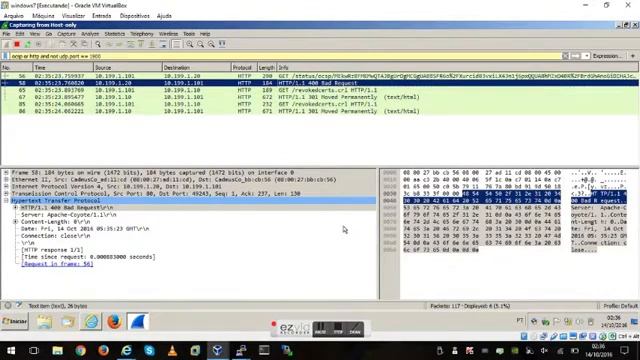640x360 pixels.
Task: Open the display filter history dropdown
Action: click(586, 56)
